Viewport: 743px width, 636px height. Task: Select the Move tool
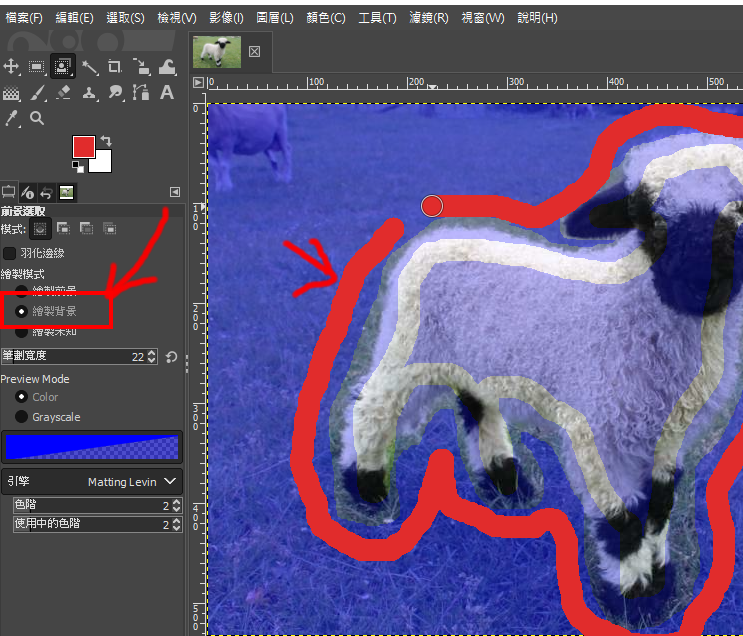point(11,67)
